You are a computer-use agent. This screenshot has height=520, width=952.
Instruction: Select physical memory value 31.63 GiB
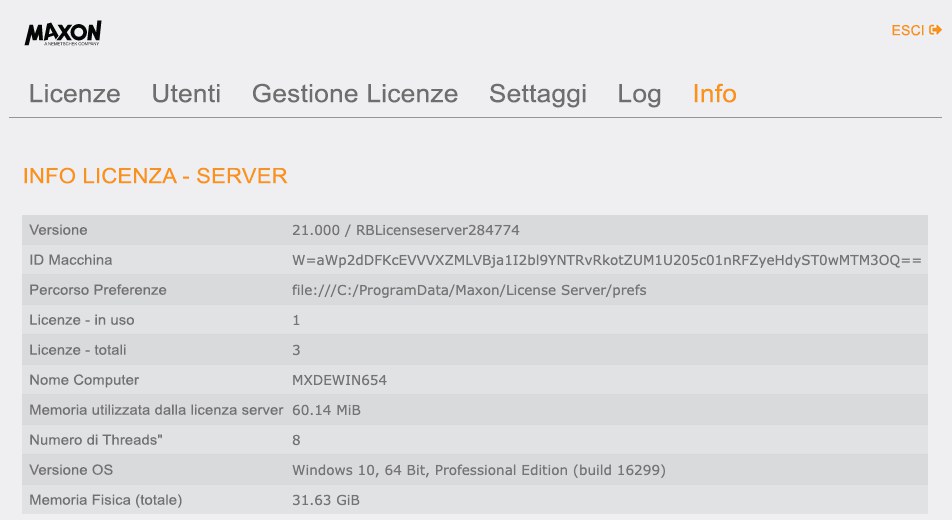pyautogui.click(x=326, y=500)
